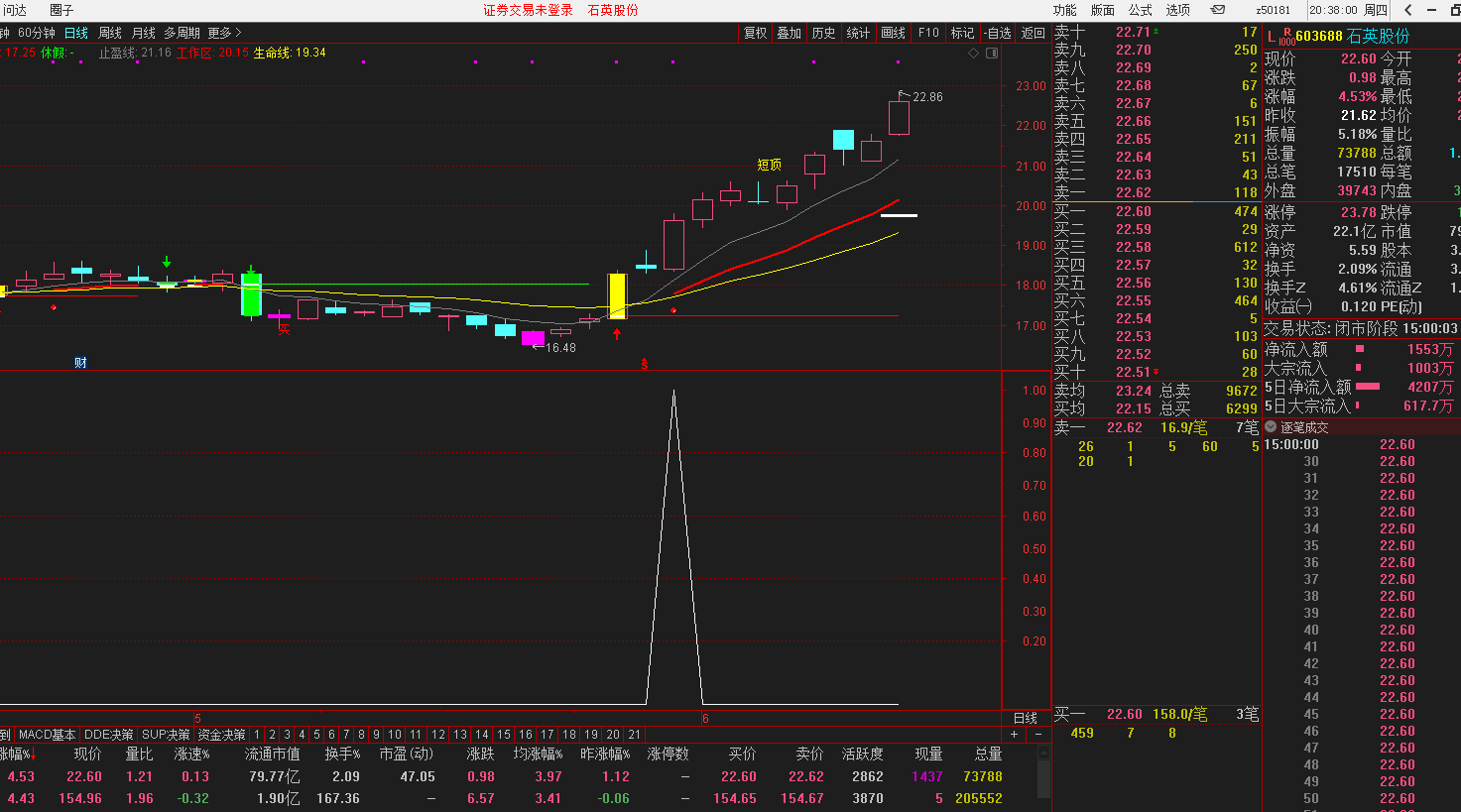Open the F10 company info
The width and height of the screenshot is (1461, 812).
[928, 33]
